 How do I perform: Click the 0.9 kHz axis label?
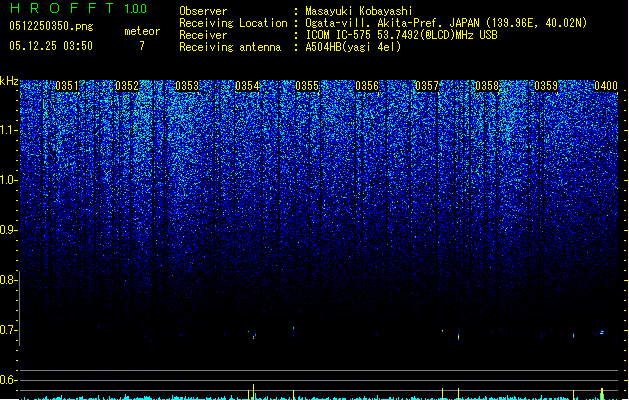[9, 230]
